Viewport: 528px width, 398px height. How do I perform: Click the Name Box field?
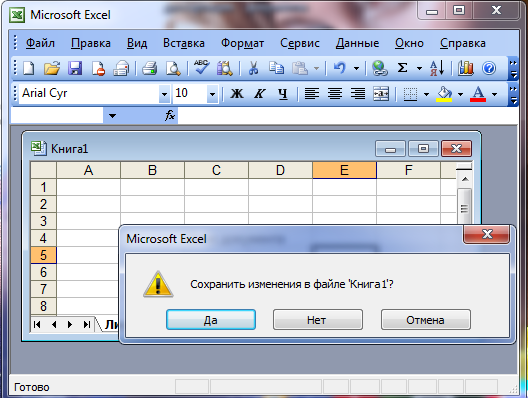click(x=57, y=116)
